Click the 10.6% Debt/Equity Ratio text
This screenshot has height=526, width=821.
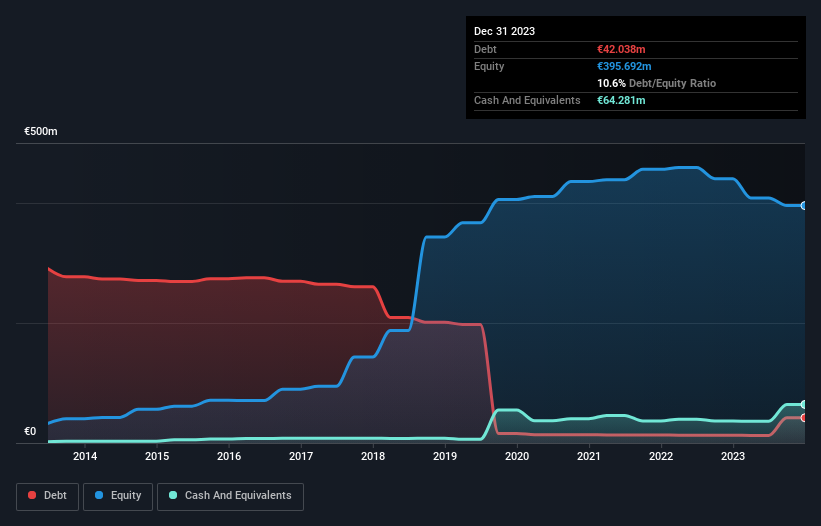click(x=657, y=83)
